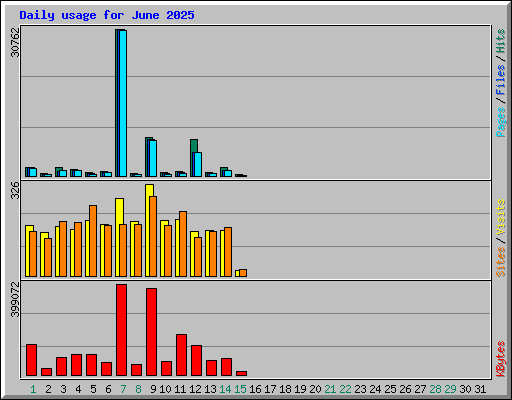Click the 'KBytes' legend label

tap(501, 359)
